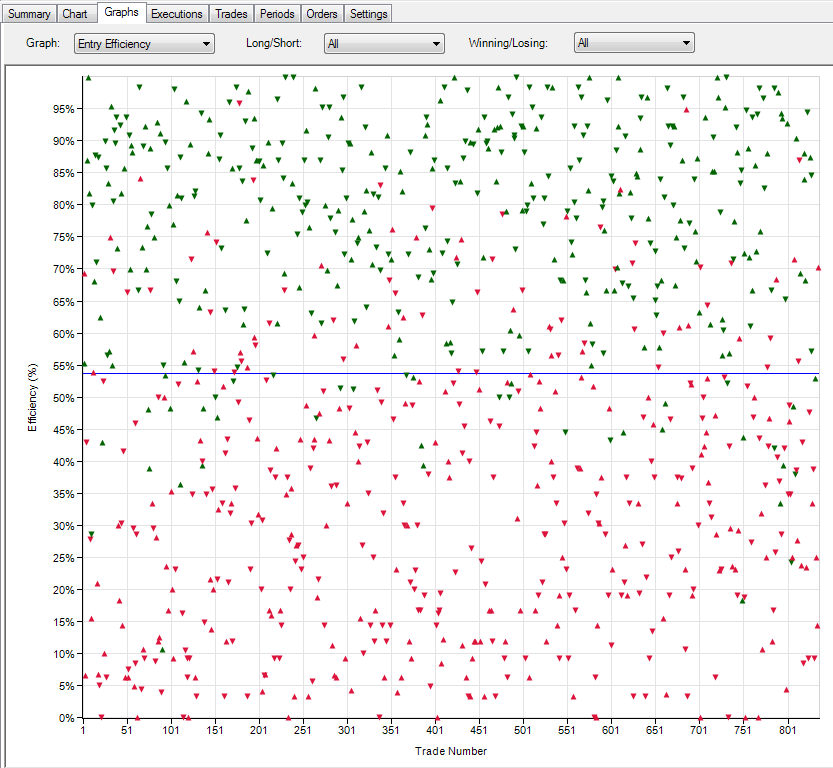Open the Graph type dropdown showing Entry Efficiency
Image resolution: width=833 pixels, height=768 pixels.
pos(144,44)
